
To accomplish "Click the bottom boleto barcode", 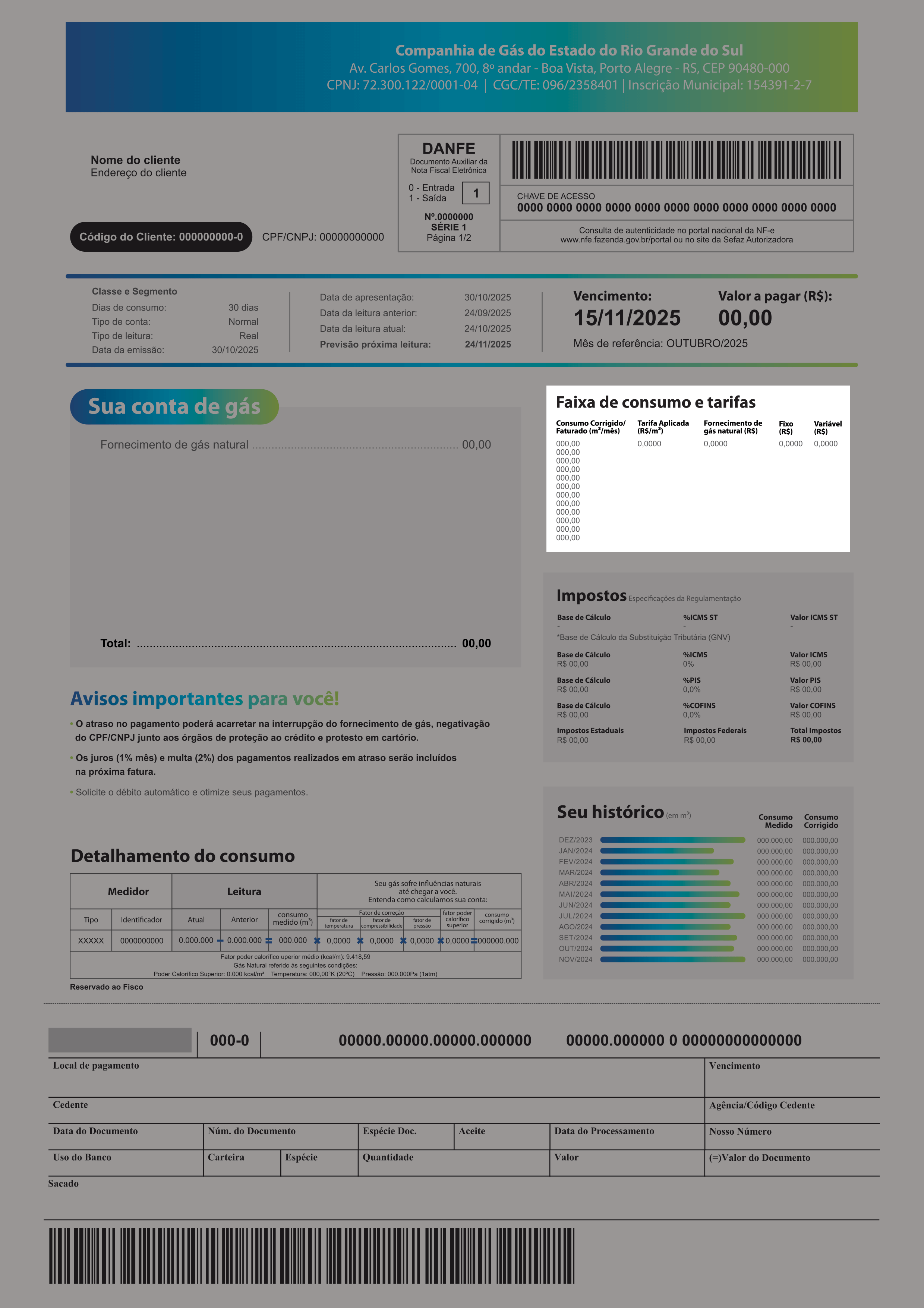I will pyautogui.click(x=311, y=1255).
